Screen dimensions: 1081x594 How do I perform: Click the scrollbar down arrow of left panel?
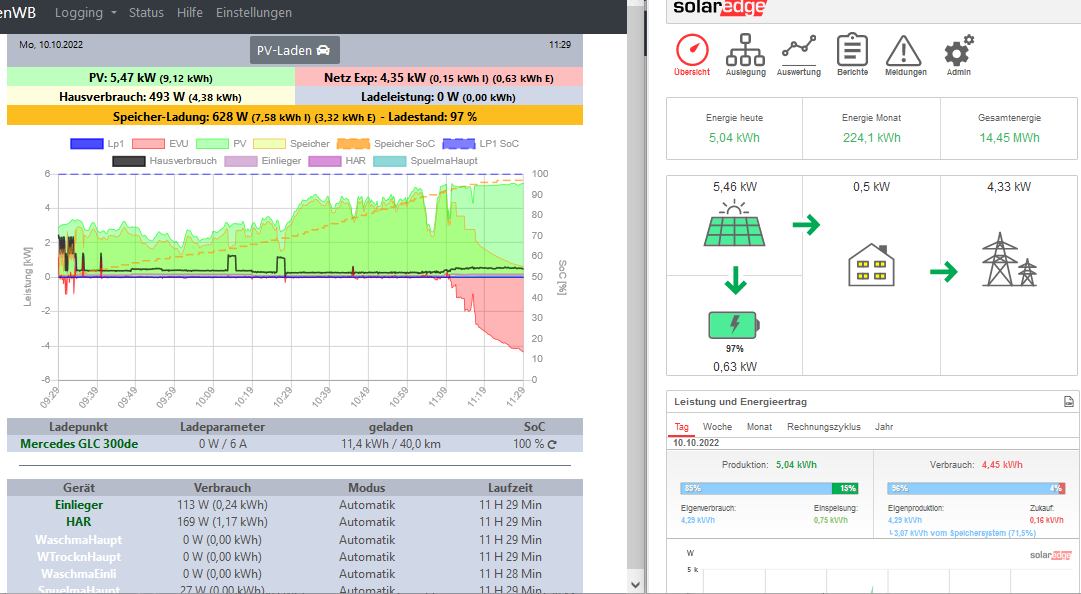click(637, 583)
